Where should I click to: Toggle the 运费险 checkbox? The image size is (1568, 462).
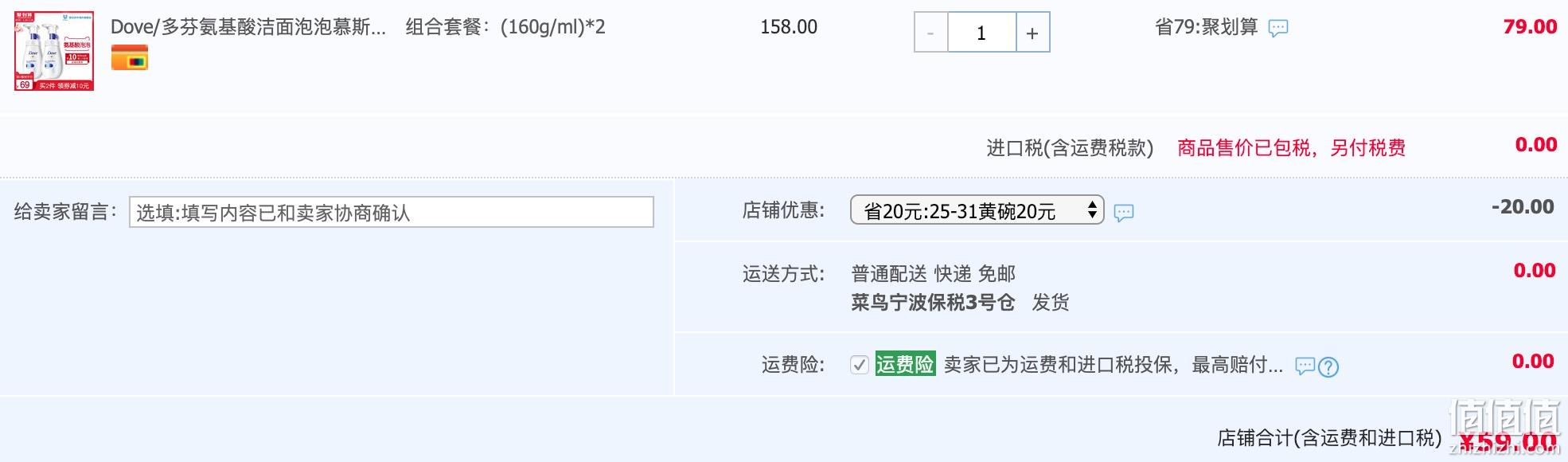coord(860,365)
